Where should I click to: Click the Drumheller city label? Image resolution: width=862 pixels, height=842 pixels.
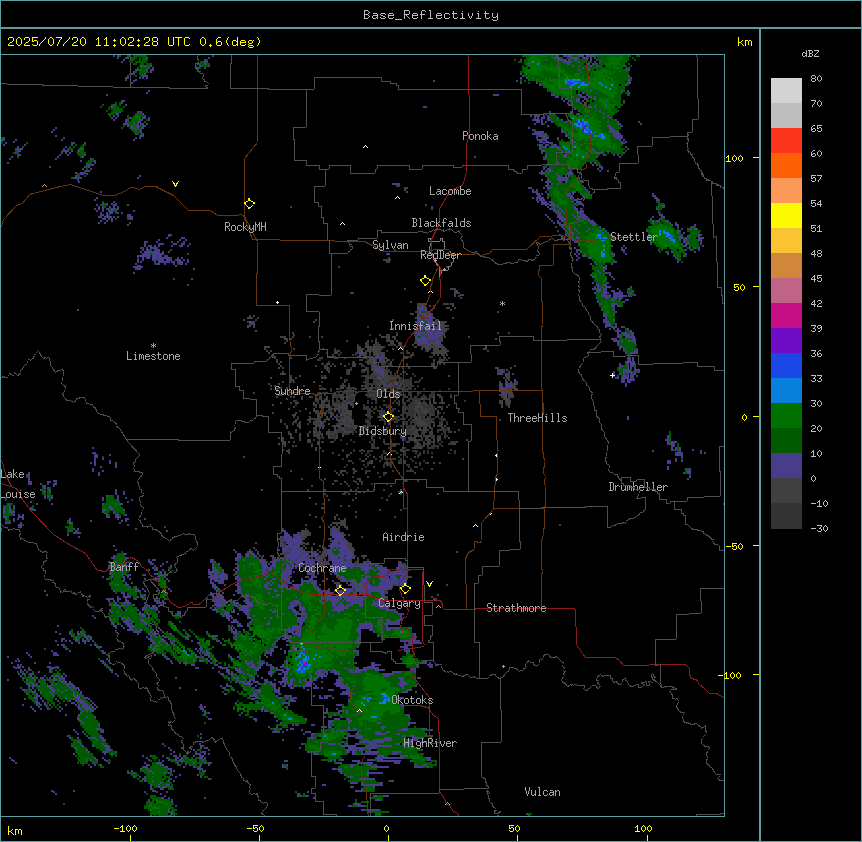638,487
